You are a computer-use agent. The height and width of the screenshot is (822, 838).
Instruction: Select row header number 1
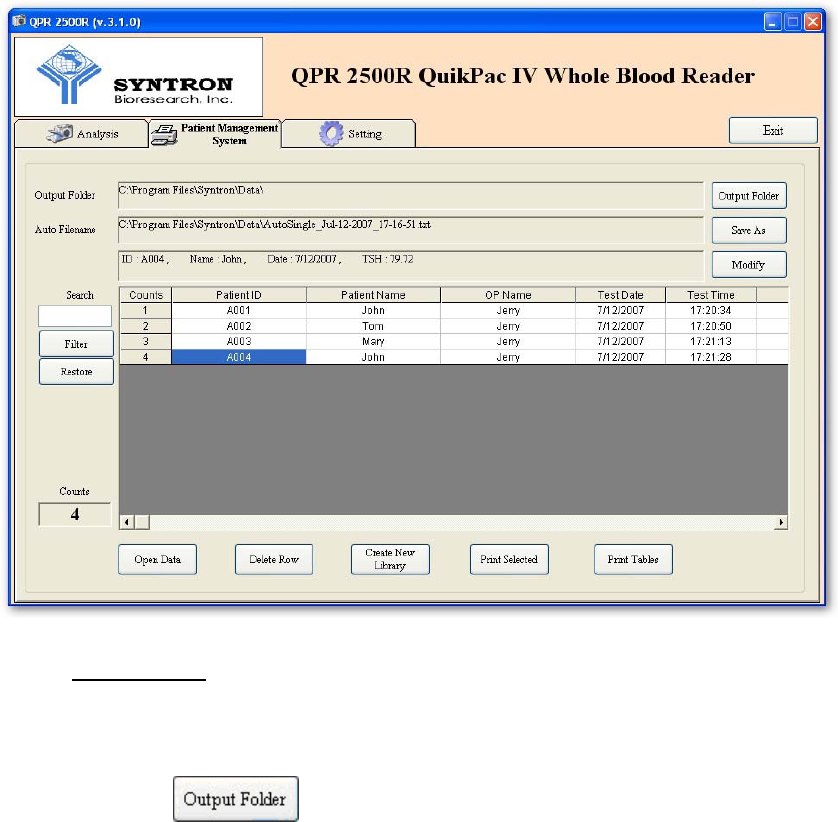[145, 311]
